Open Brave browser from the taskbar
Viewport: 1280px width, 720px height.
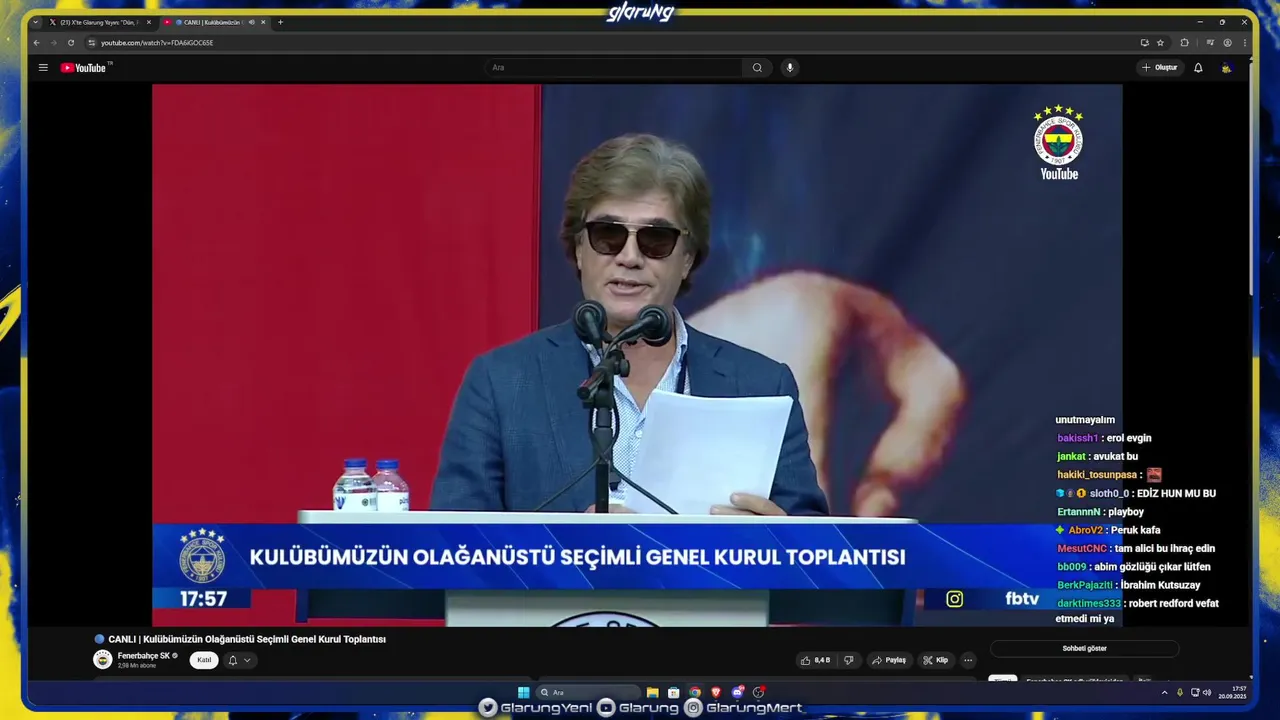[x=716, y=692]
